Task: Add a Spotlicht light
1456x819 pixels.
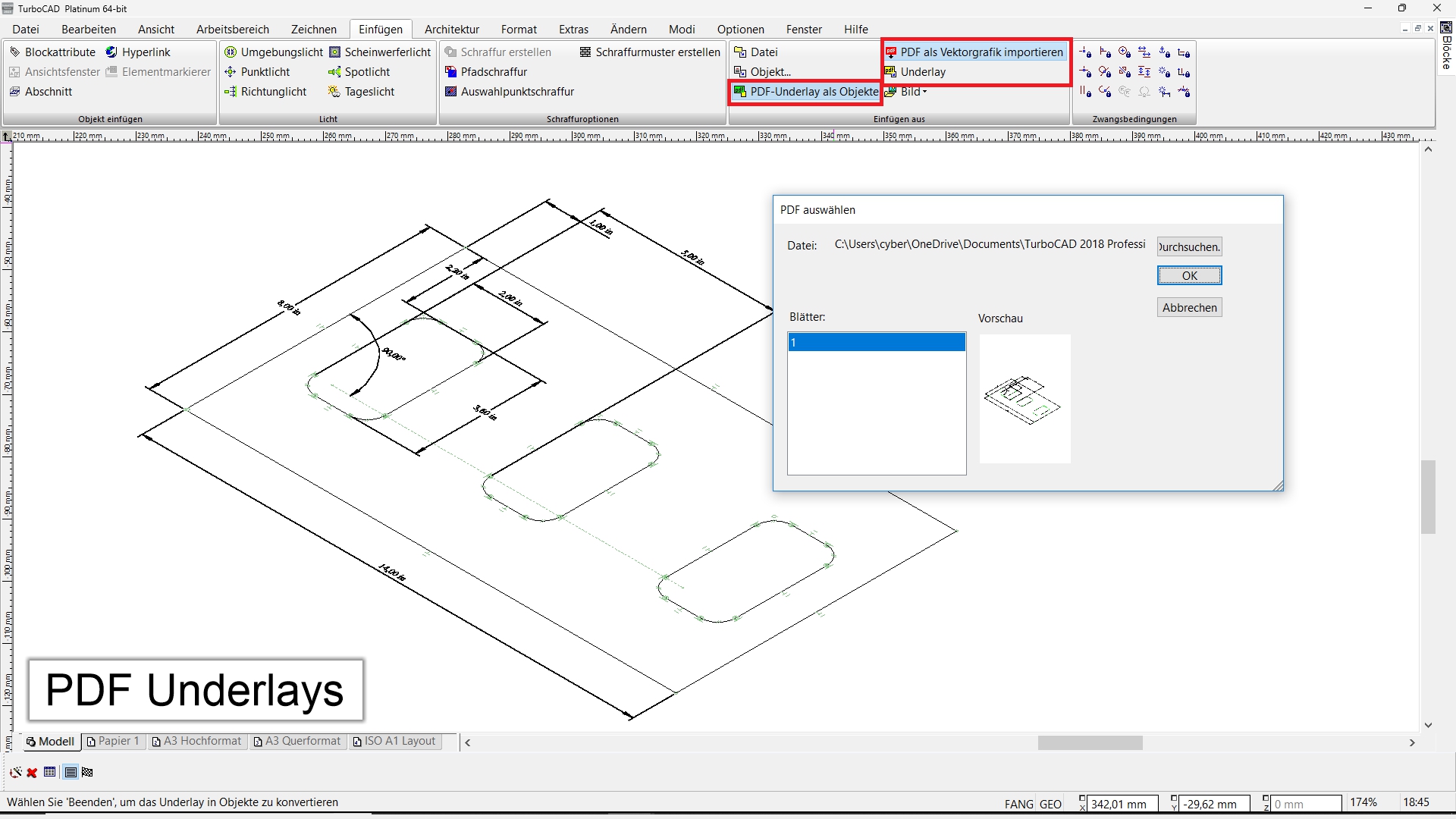Action: point(359,72)
